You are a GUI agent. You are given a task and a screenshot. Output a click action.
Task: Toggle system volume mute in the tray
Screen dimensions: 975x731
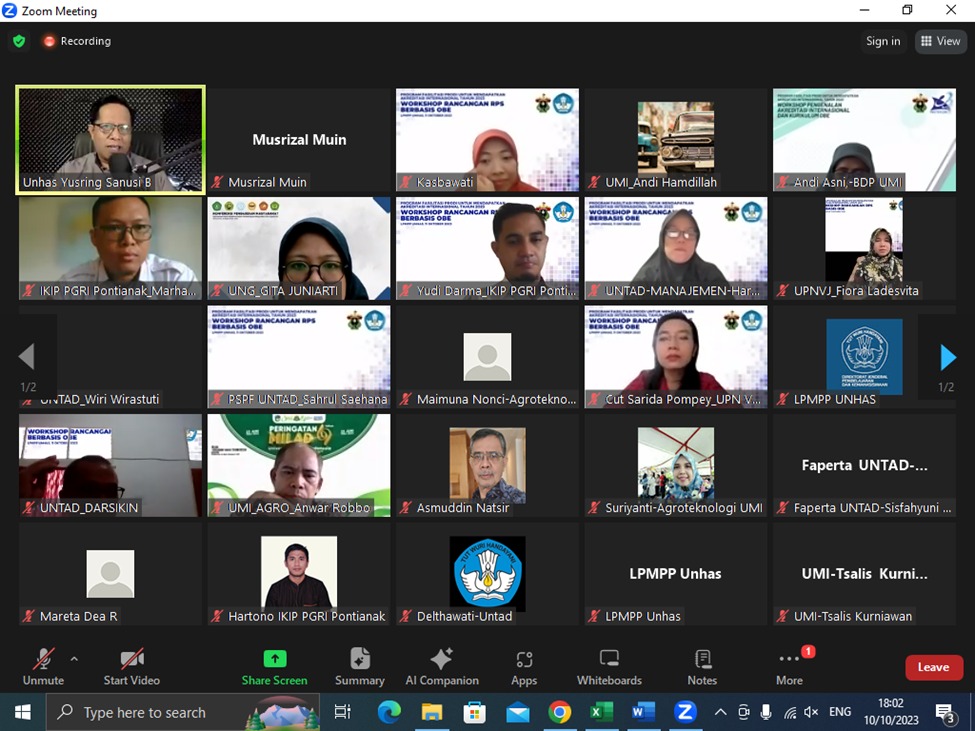pyautogui.click(x=811, y=712)
